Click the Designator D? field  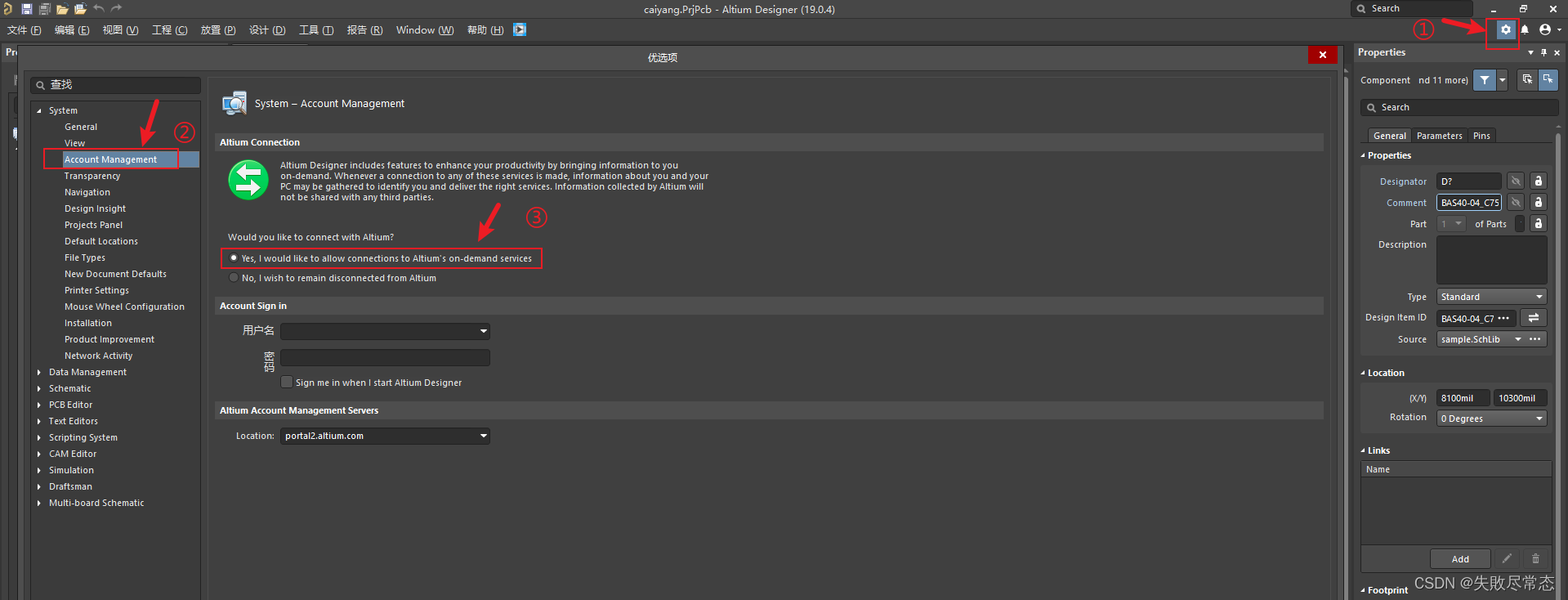[1469, 181]
